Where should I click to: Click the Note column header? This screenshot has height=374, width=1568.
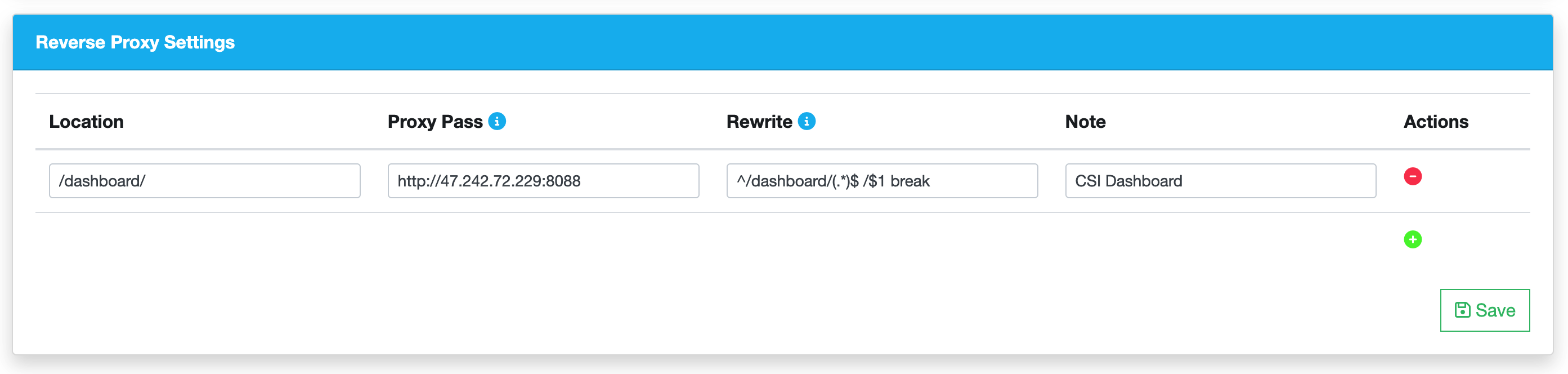[1085, 122]
